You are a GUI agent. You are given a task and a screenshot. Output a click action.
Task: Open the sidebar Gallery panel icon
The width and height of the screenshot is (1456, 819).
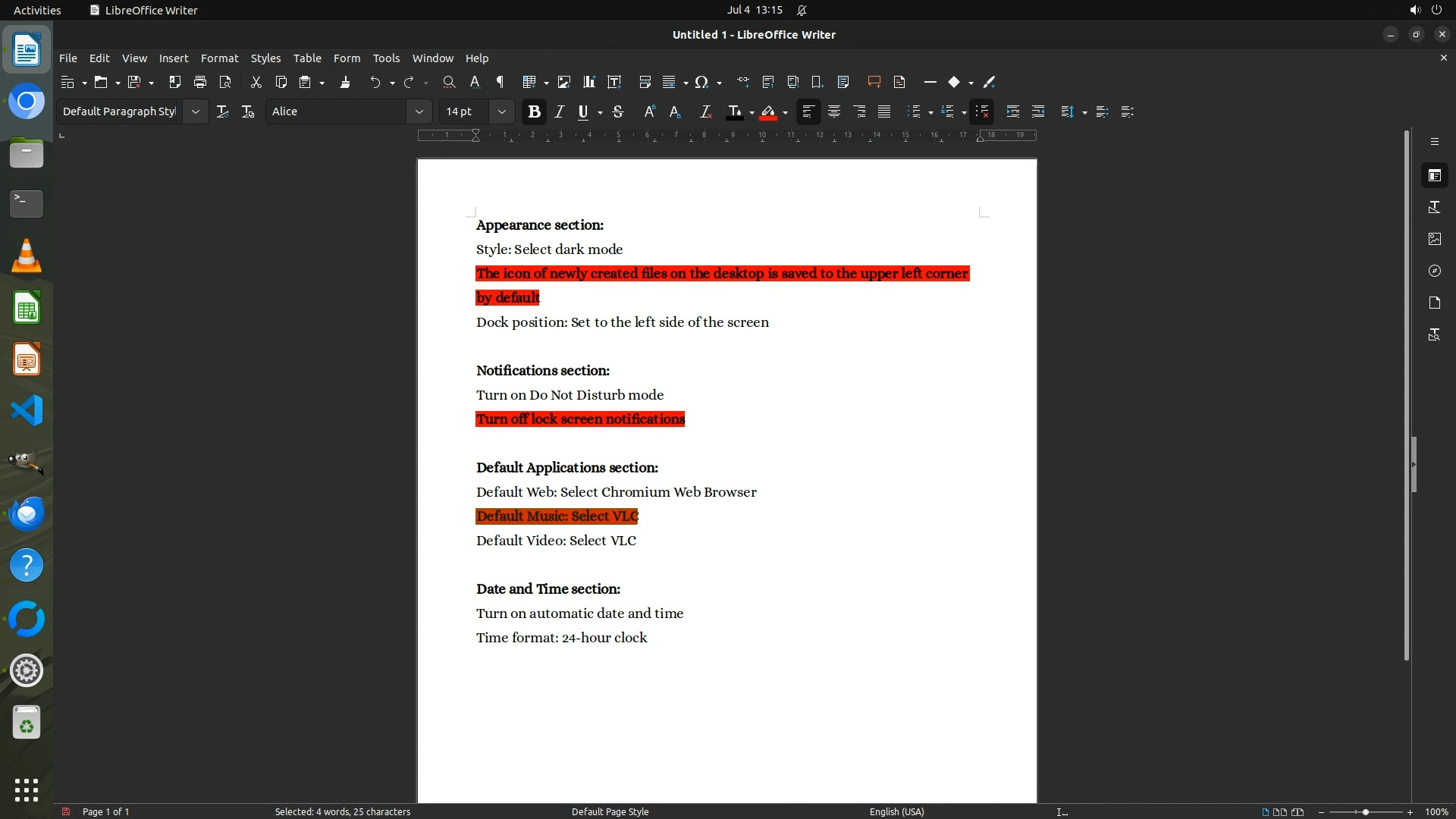1434,239
